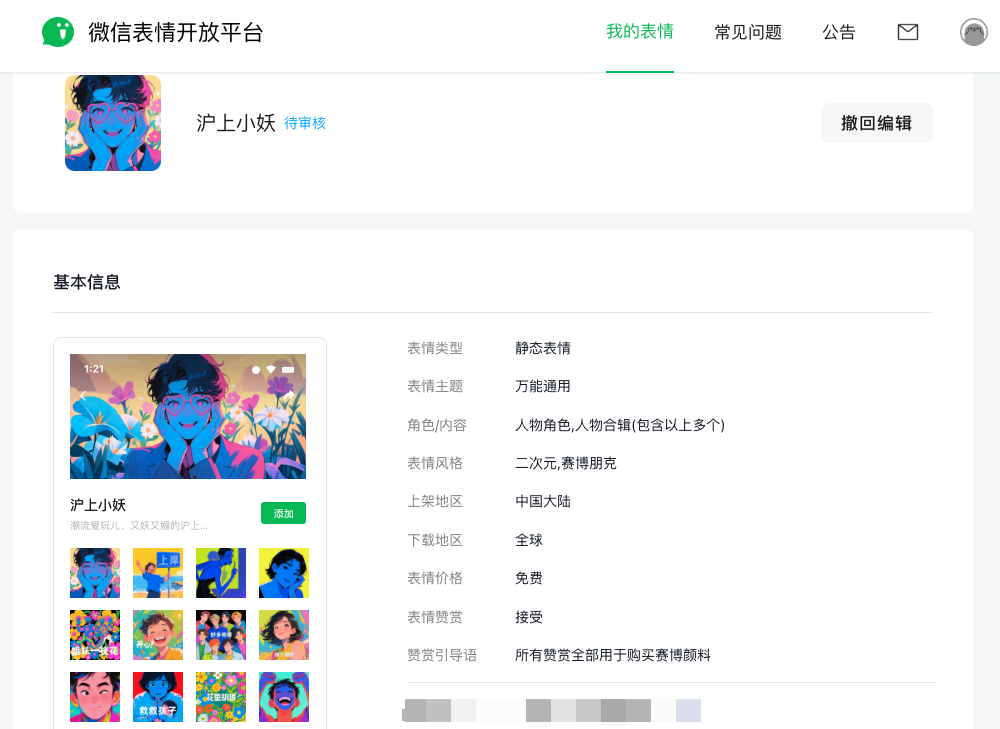Select the yellow background girl sticker
Viewport: 1000px width, 729px height.
pos(284,573)
